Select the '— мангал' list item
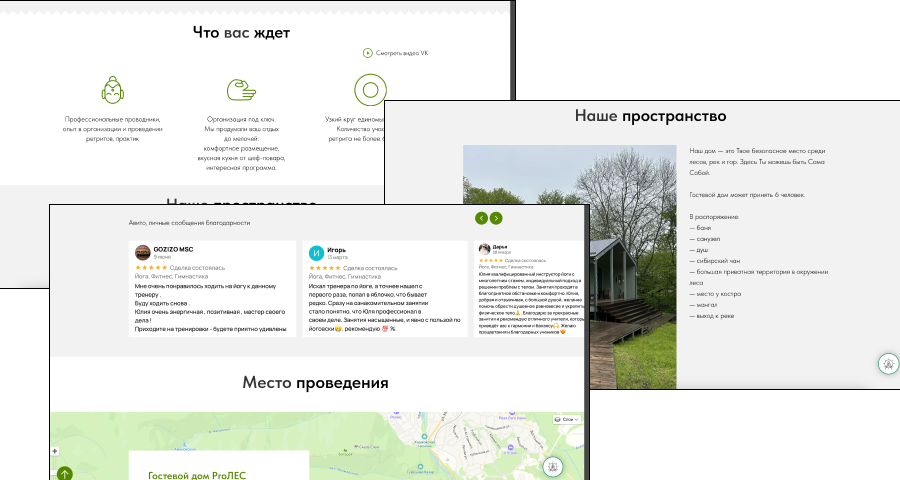 click(x=703, y=305)
